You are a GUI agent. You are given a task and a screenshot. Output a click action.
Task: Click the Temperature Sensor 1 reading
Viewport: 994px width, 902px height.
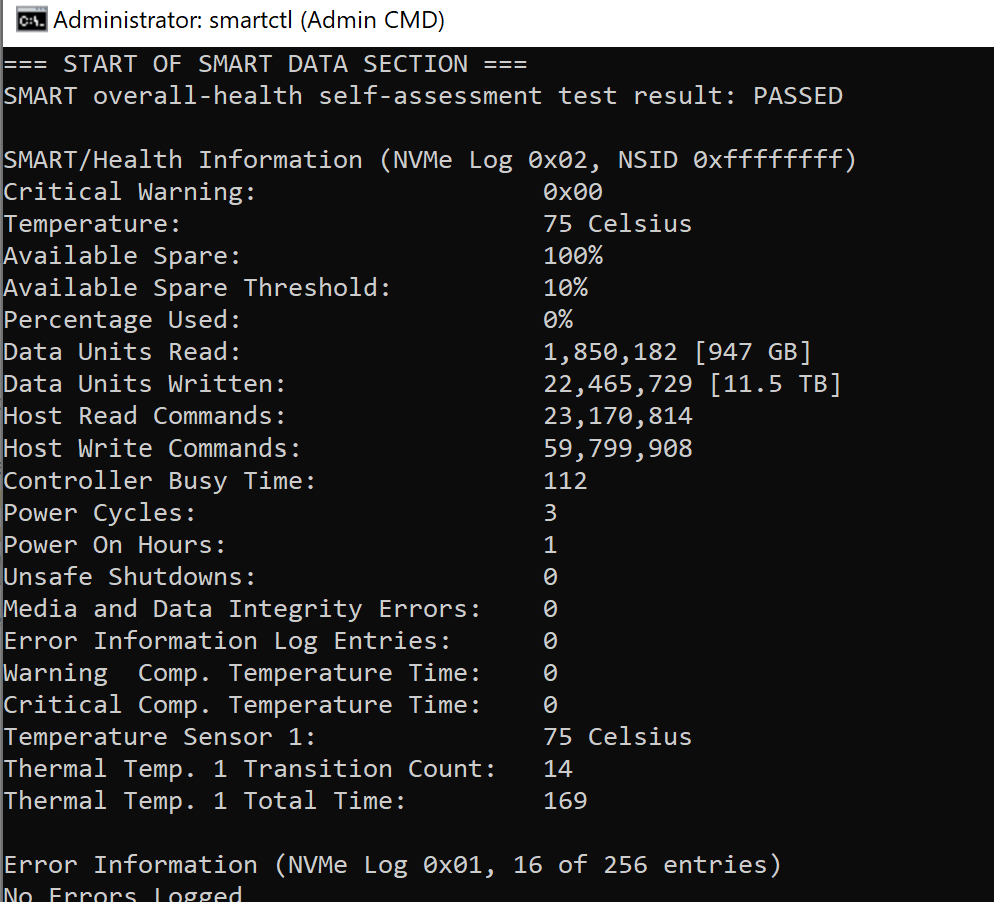tap(617, 737)
